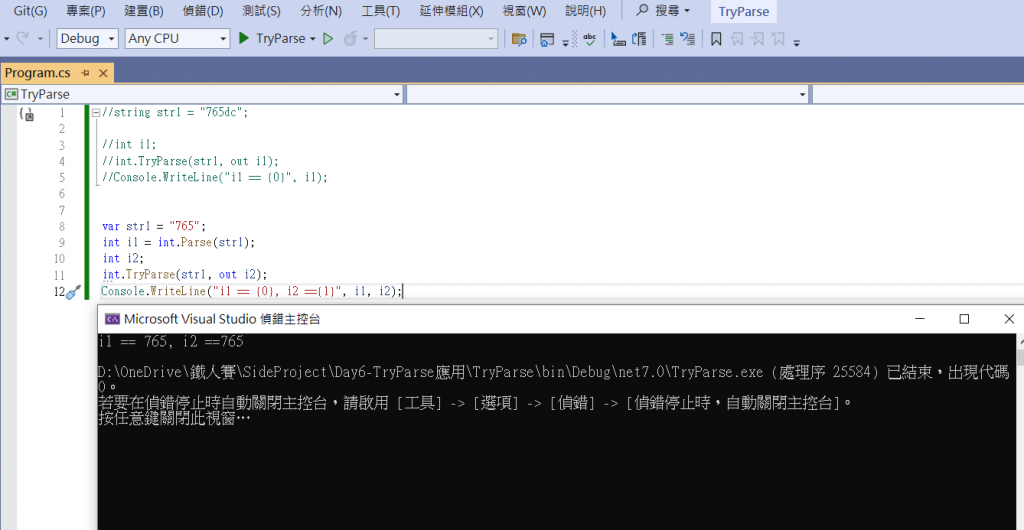This screenshot has width=1024, height=530.
Task: Click the debug console window app icon
Action: 112,319
